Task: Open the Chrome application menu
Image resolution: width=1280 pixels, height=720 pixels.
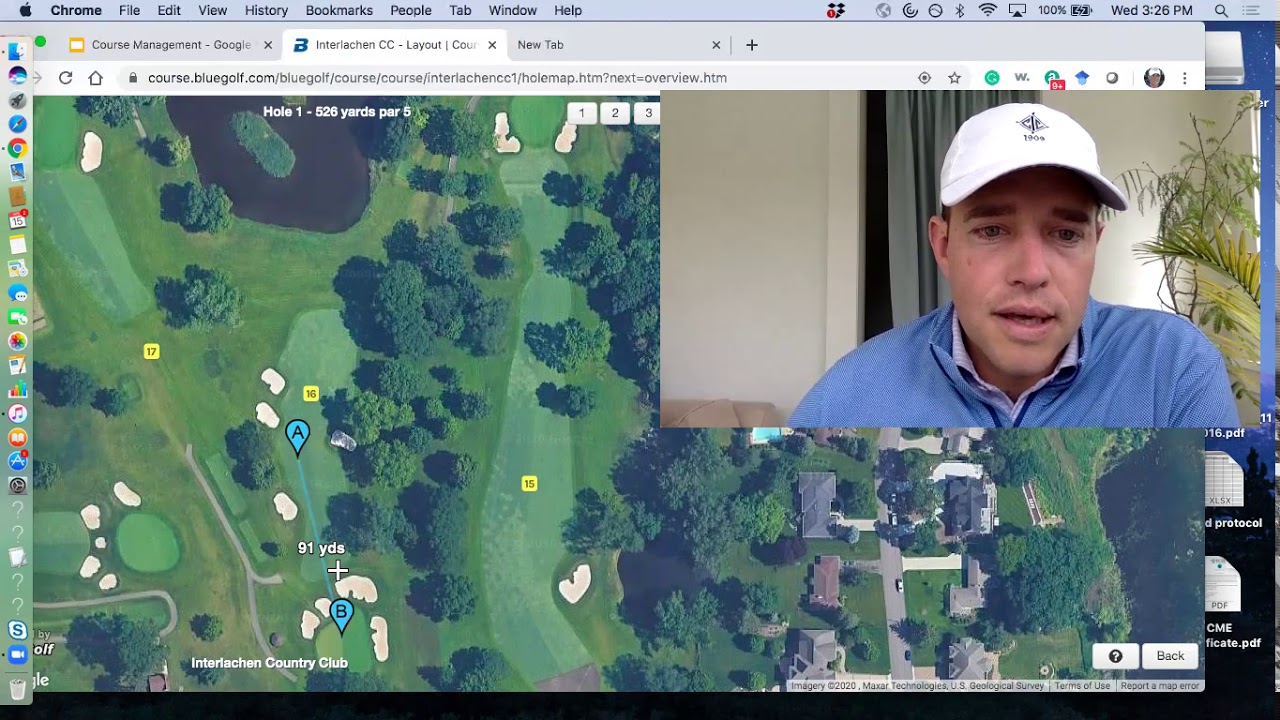Action: pyautogui.click(x=76, y=11)
